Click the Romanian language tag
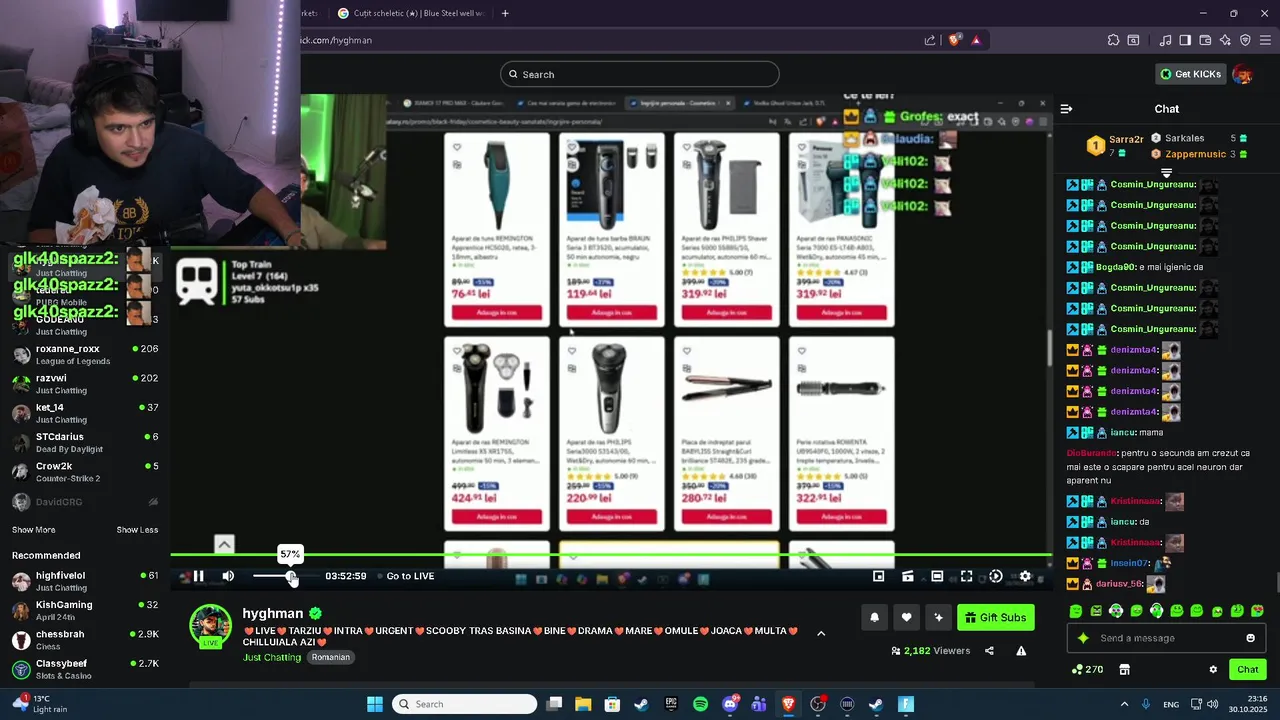This screenshot has height=720, width=1280. (x=330, y=657)
